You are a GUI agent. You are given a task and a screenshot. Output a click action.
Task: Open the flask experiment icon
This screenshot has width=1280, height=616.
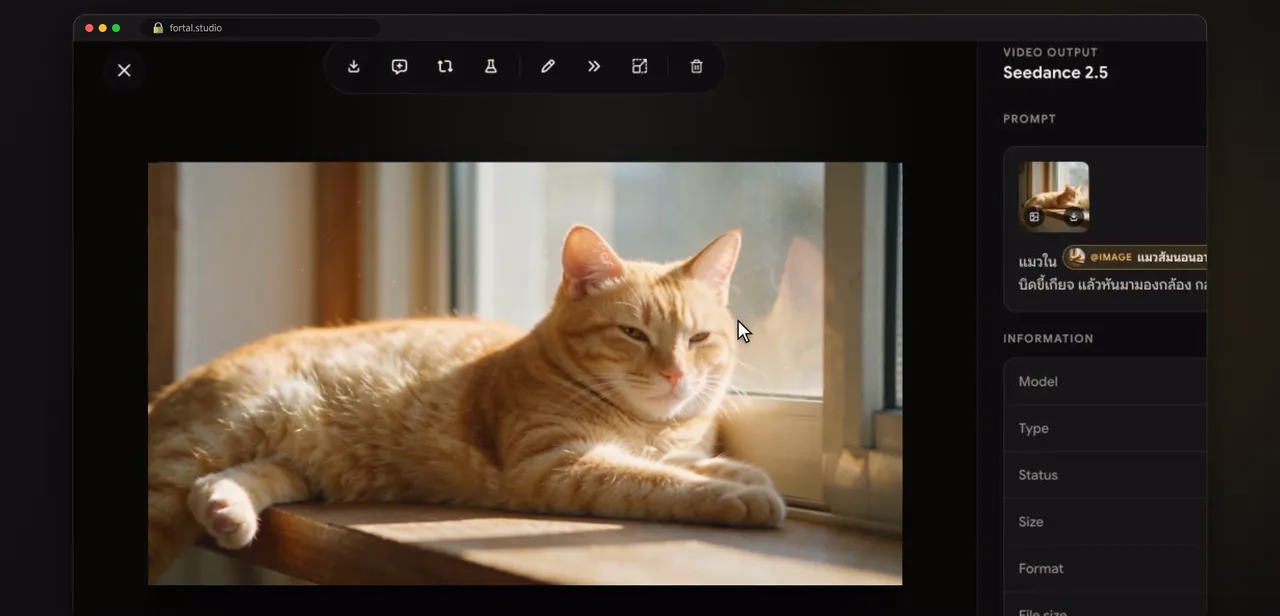click(x=491, y=67)
